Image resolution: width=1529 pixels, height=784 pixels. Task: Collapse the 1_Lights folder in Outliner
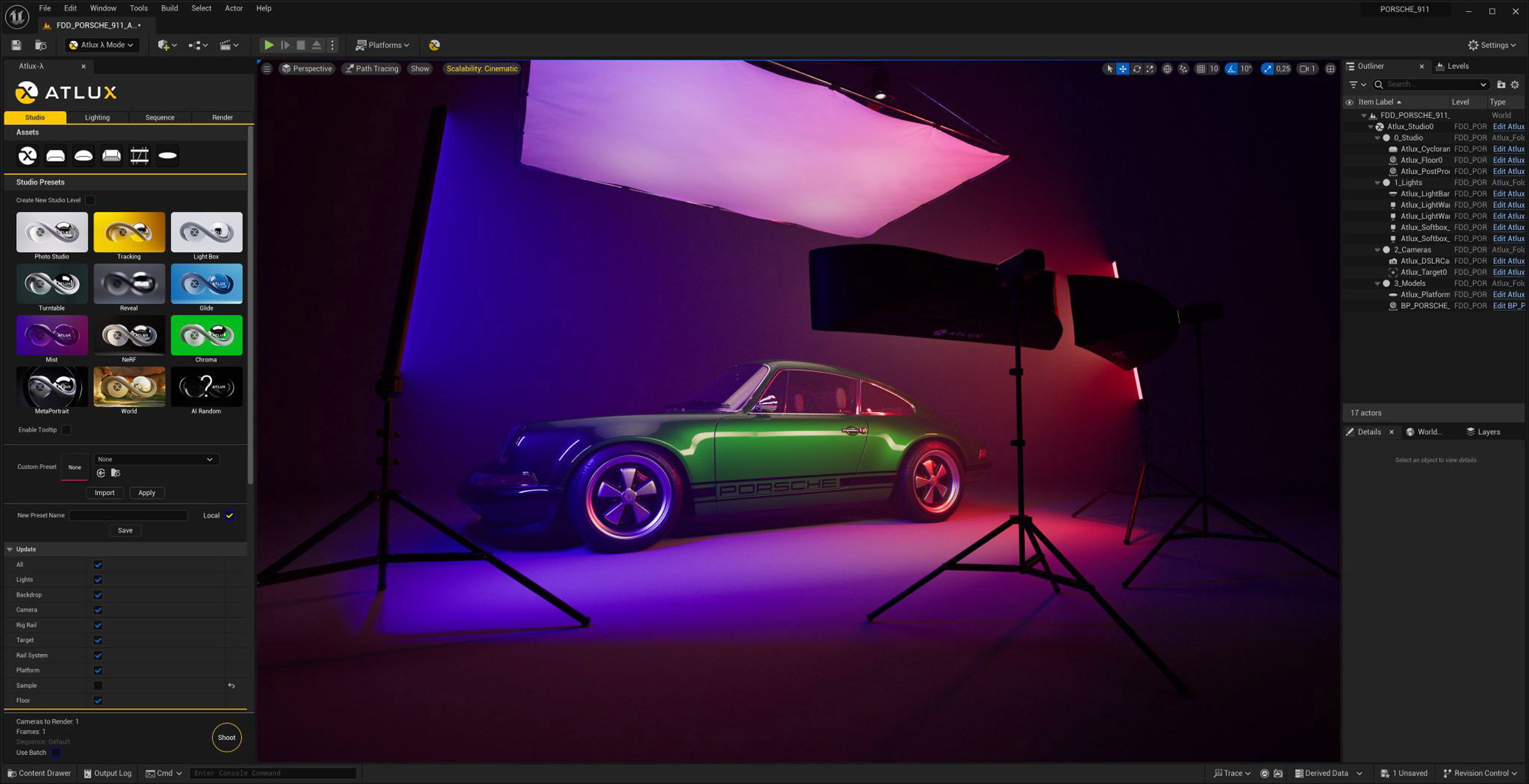1377,183
